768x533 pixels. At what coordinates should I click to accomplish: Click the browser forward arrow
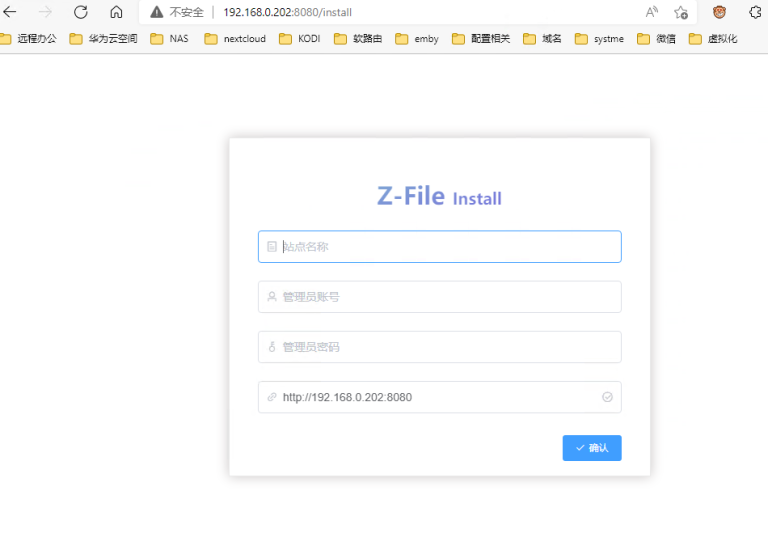(x=45, y=12)
